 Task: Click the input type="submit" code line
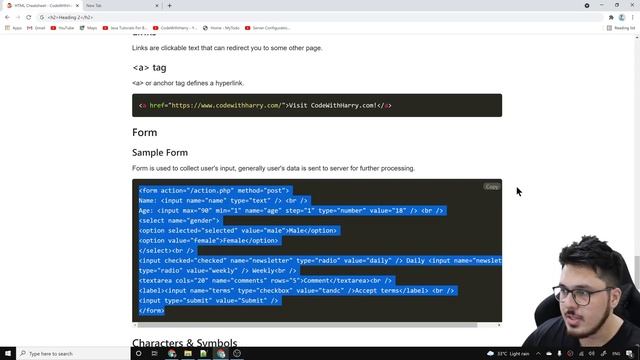(x=208, y=300)
